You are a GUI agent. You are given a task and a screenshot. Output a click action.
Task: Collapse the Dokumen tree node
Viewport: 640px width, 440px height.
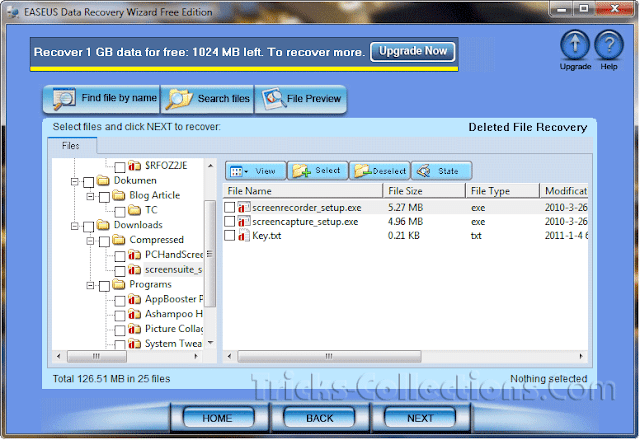[x=75, y=181]
